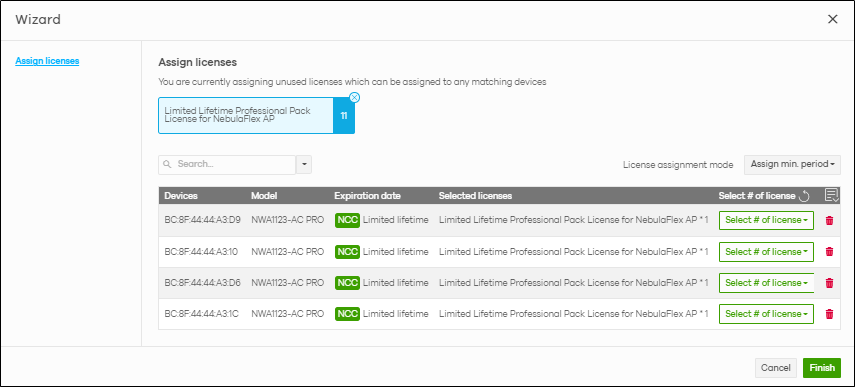This screenshot has height=387, width=855.
Task: Select device cell BC:8F:44:44:A3:1C
Action: 201,313
